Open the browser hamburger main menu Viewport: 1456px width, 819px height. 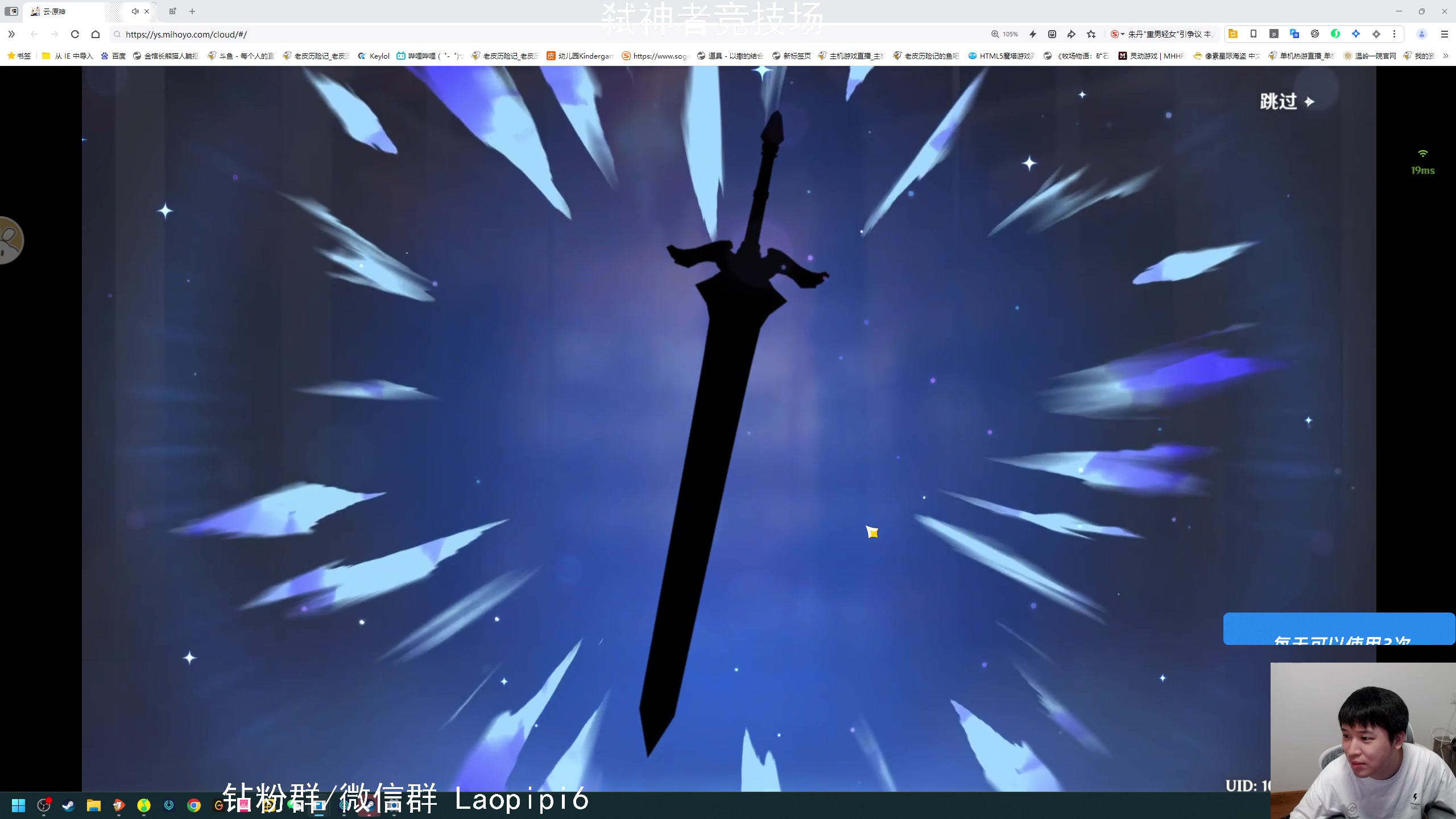[1444, 34]
